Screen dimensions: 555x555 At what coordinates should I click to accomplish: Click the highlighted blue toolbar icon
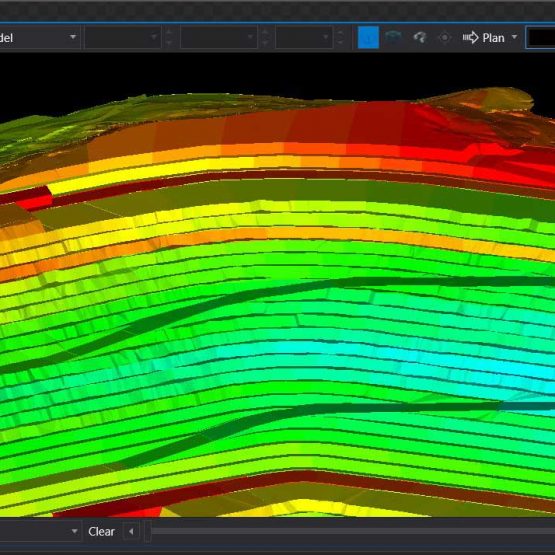[368, 37]
